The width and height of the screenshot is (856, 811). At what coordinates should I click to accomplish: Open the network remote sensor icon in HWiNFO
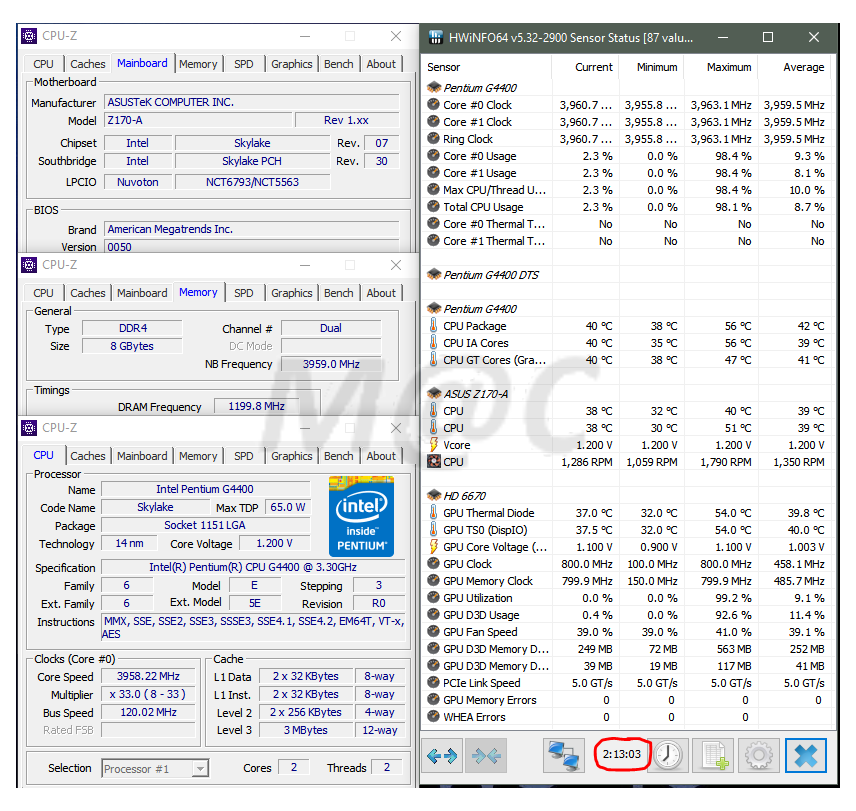(564, 755)
